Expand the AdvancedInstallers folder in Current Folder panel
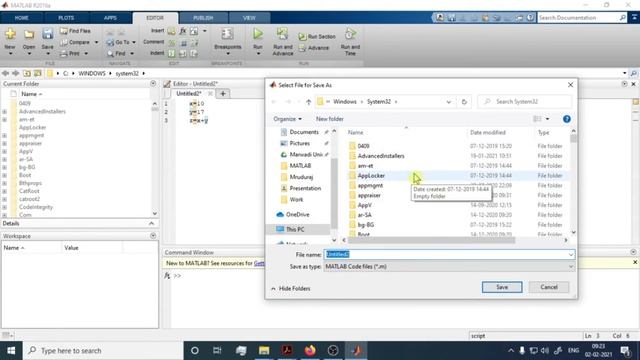 pyautogui.click(x=4, y=111)
